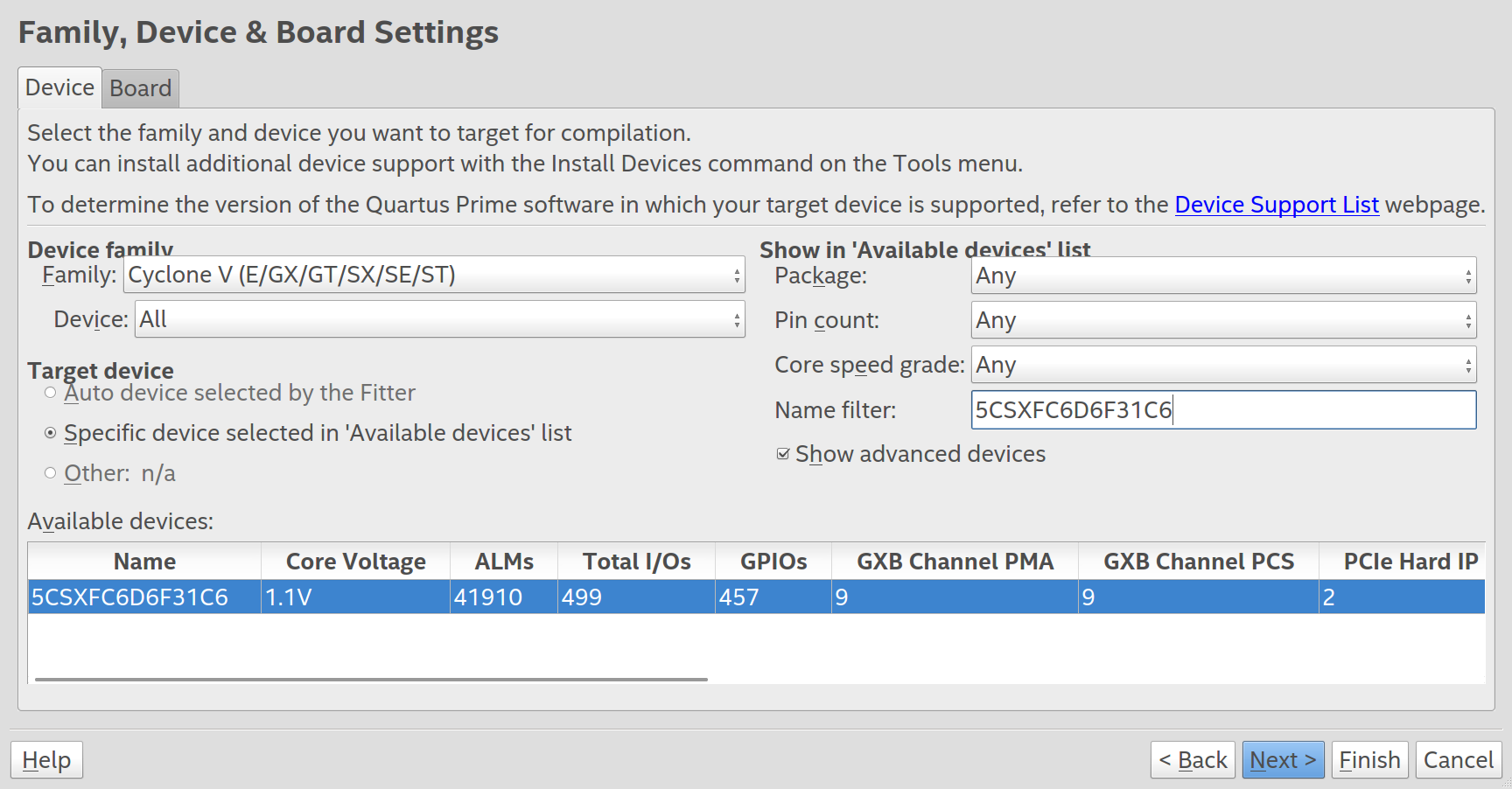Click the Core Voltage column header
This screenshot has height=789, width=1512.
tap(355, 562)
